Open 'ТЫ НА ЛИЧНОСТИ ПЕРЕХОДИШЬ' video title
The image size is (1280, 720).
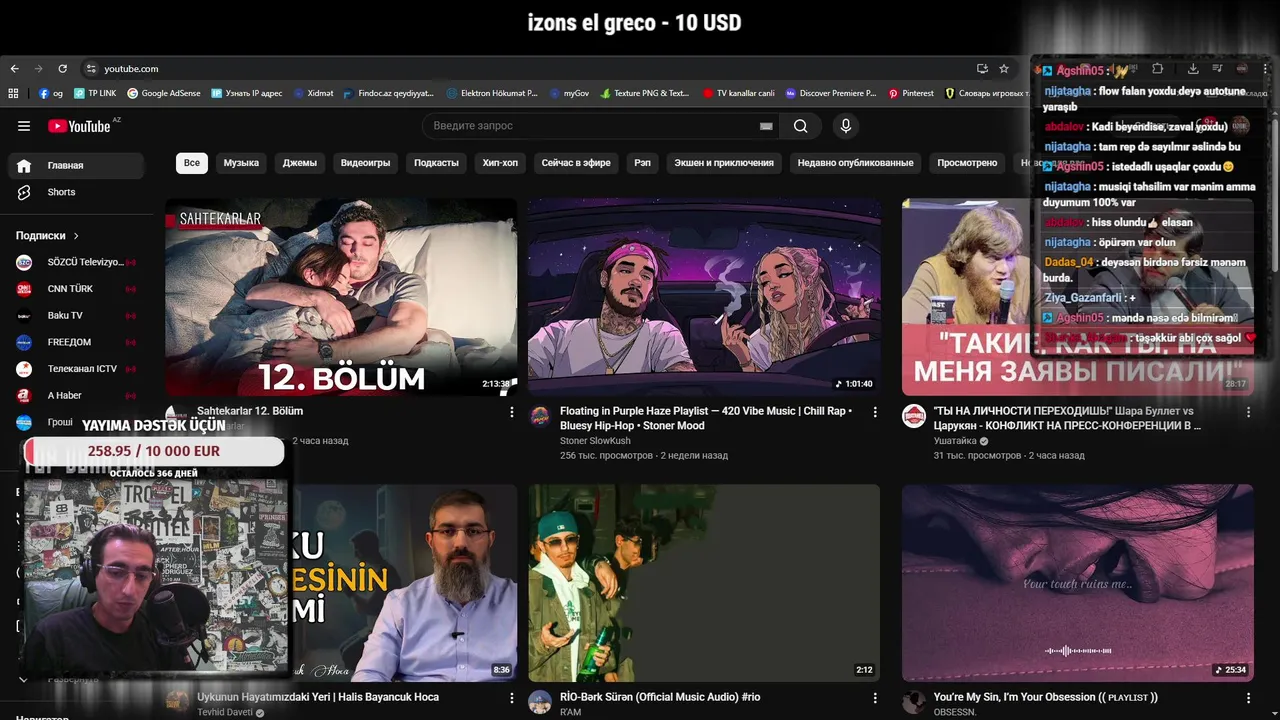tap(1068, 418)
